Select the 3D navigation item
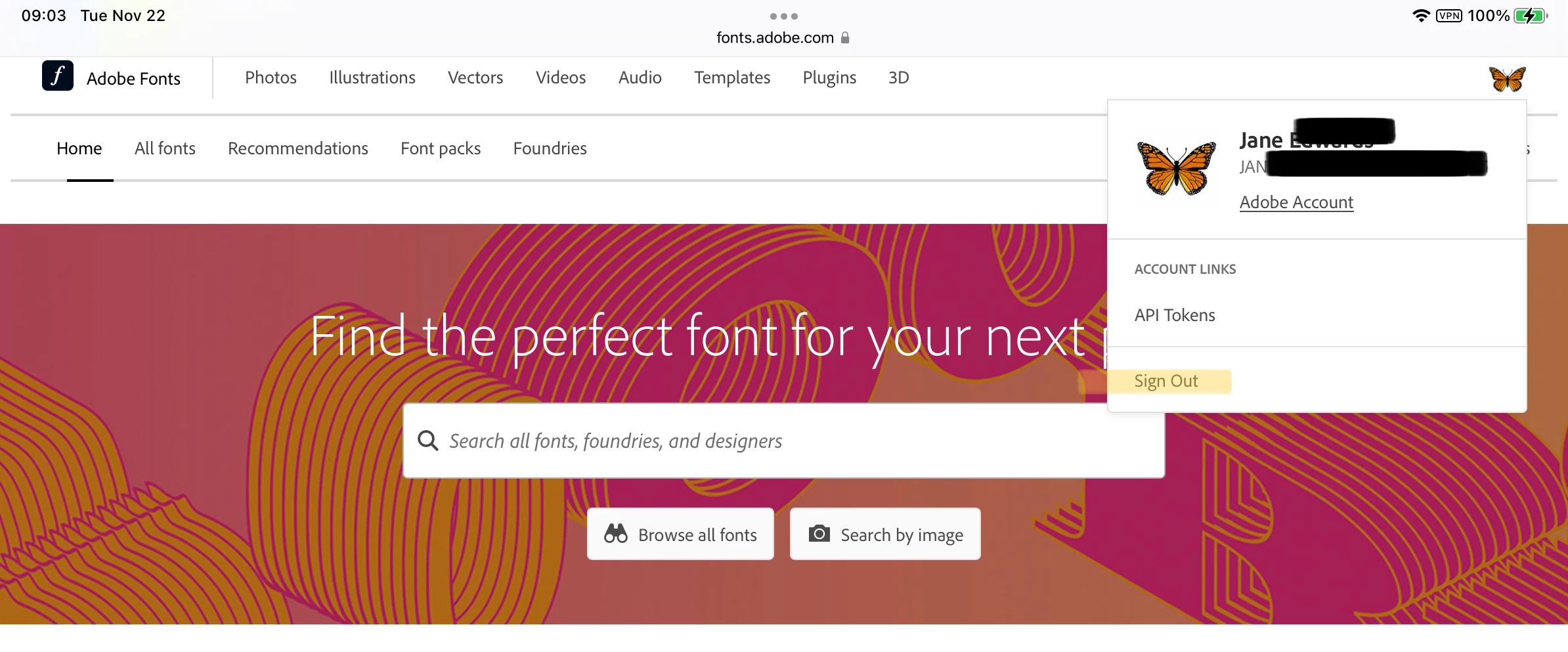The width and height of the screenshot is (1568, 652). 899,77
